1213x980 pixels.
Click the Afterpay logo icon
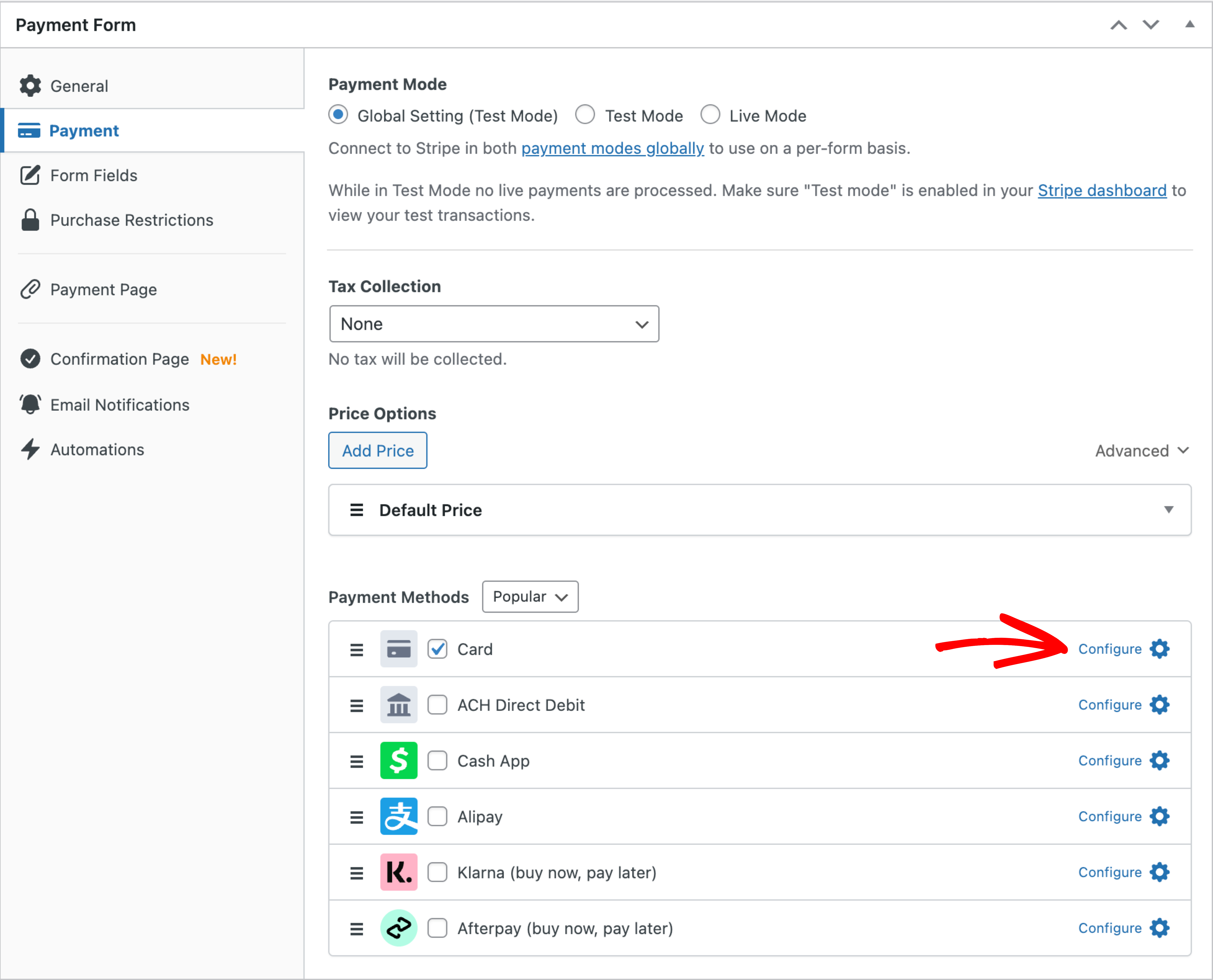coord(399,928)
